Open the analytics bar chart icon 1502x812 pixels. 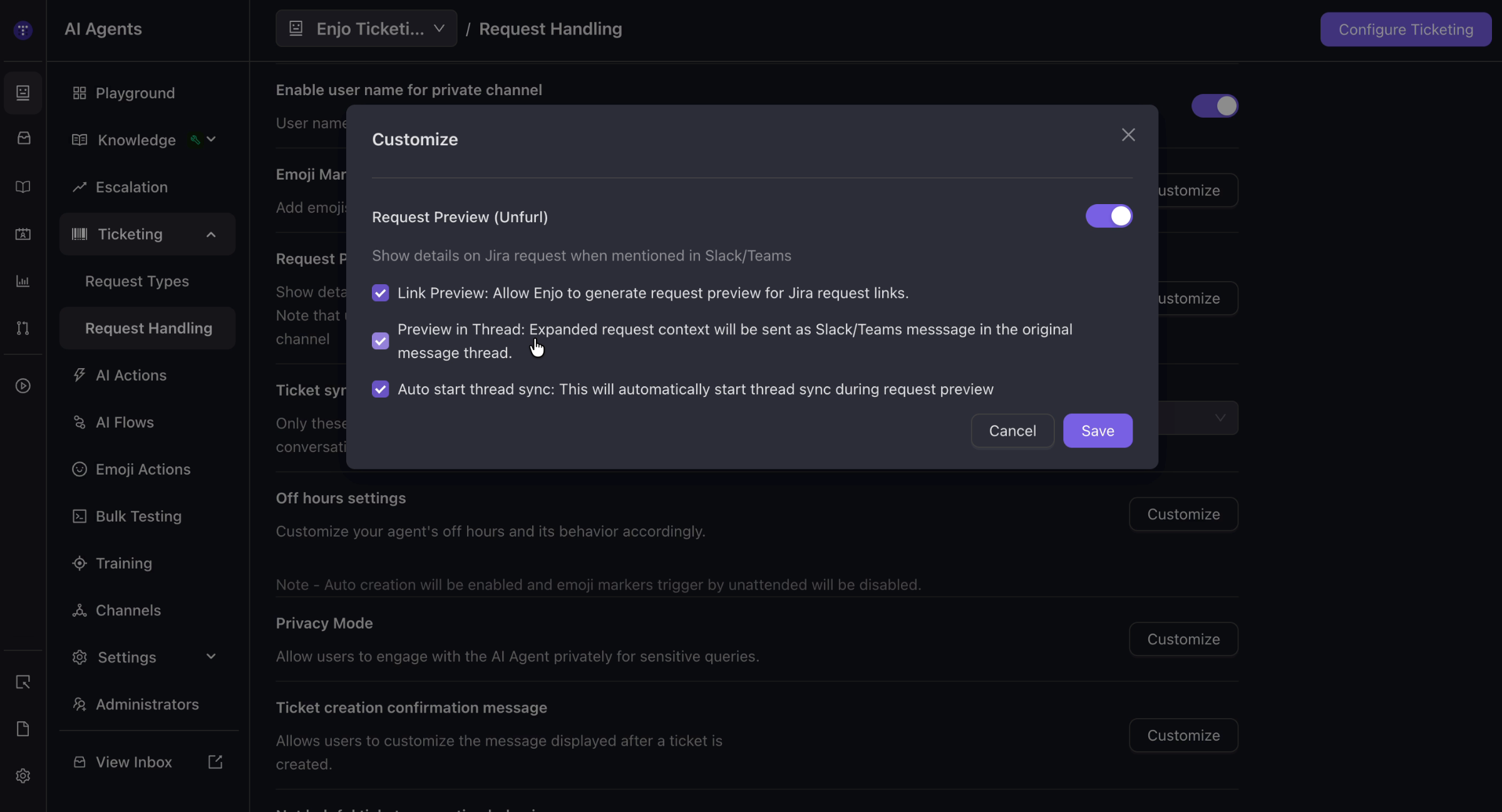coord(23,281)
